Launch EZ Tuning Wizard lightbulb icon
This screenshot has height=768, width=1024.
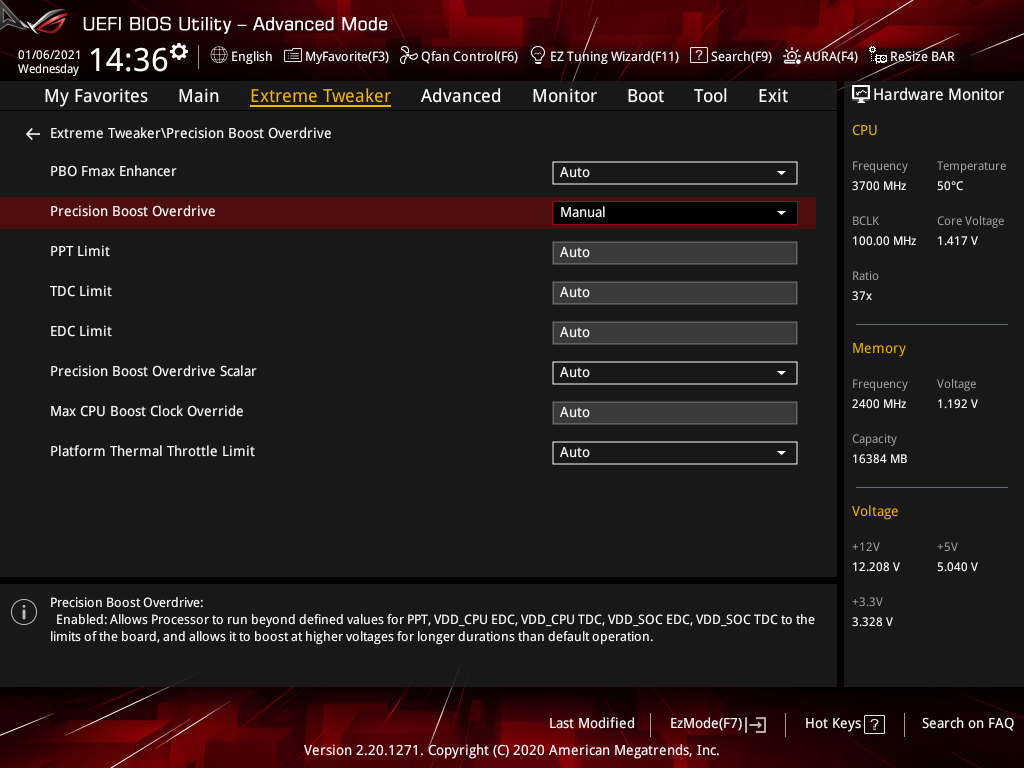coord(537,56)
